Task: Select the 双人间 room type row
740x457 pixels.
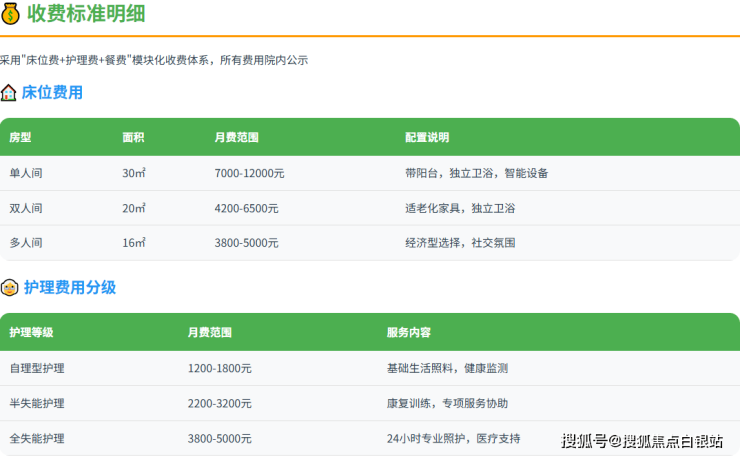Action: coord(26,208)
